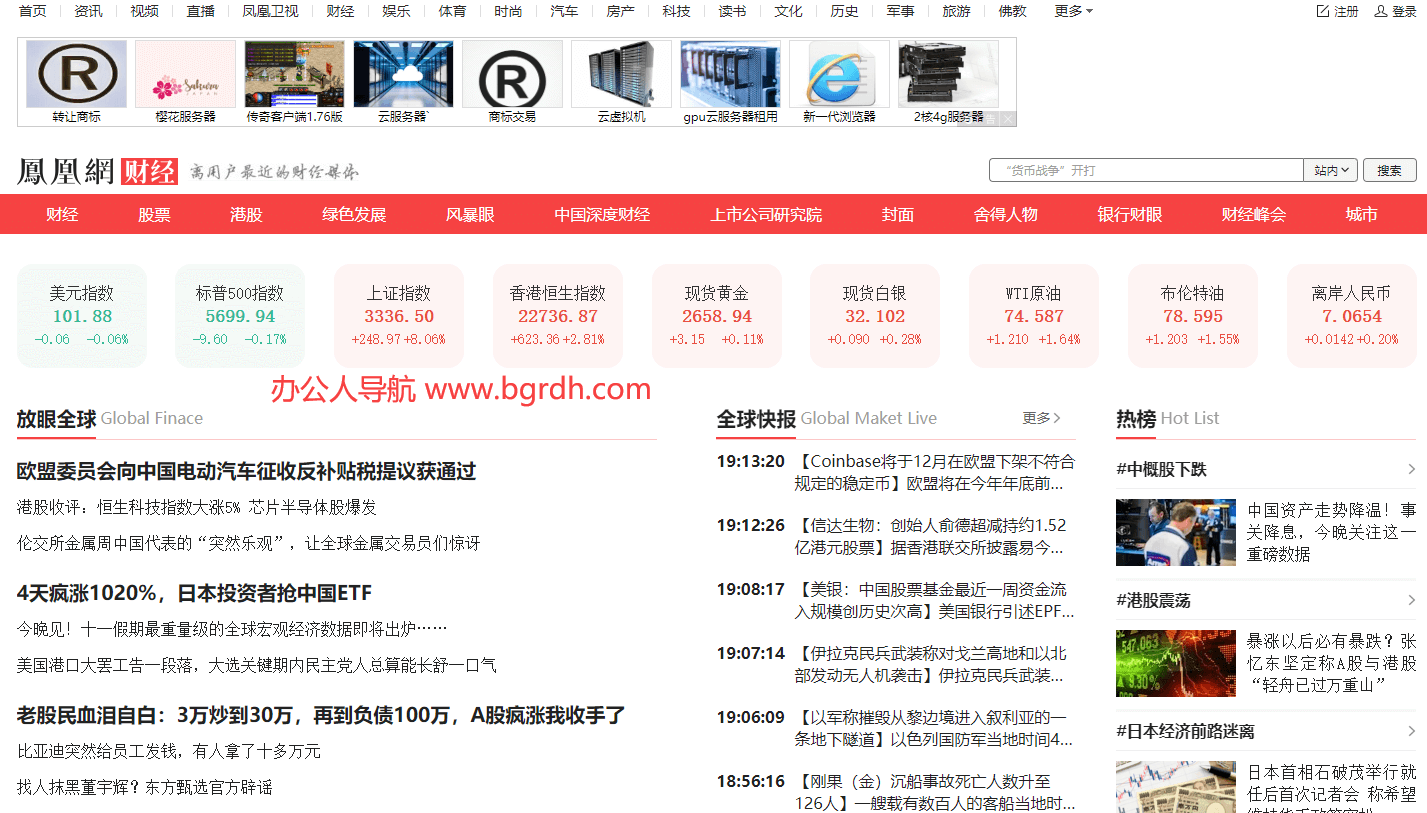This screenshot has width=1427, height=813.
Task: Close the ad banner with X icon
Action: point(1008,119)
